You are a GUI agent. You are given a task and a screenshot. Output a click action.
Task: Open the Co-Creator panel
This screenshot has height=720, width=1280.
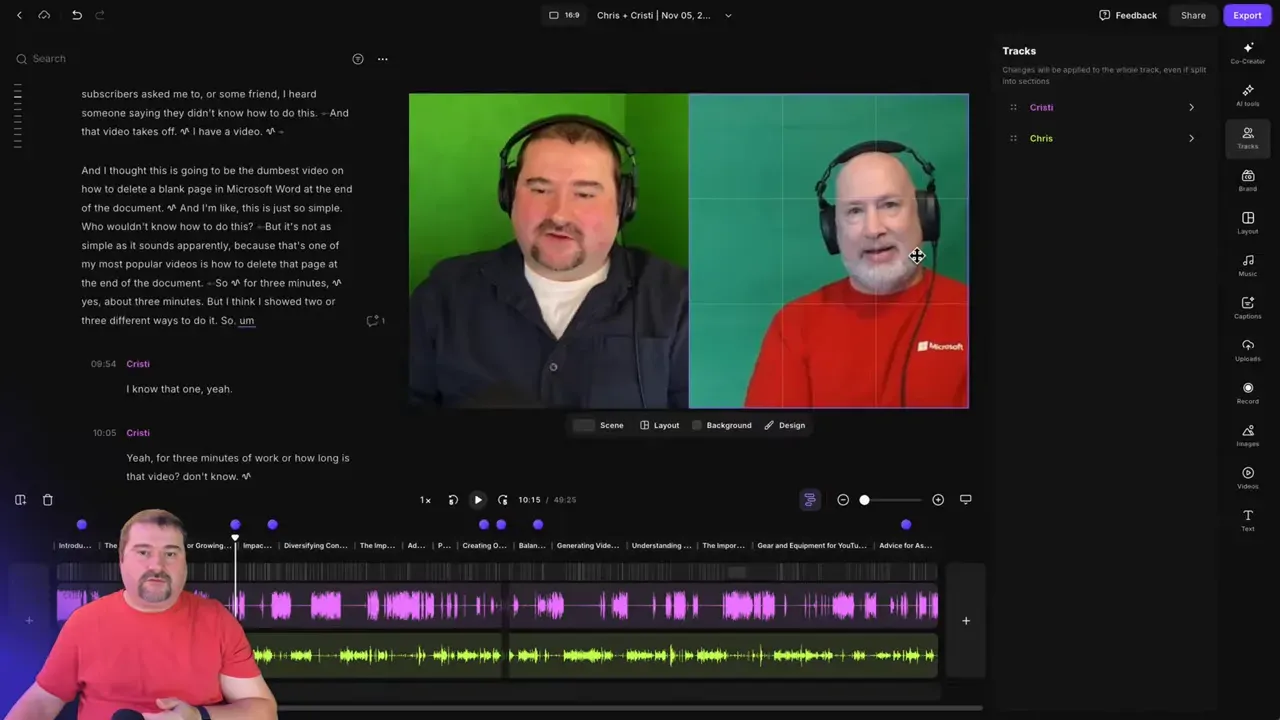[1248, 53]
